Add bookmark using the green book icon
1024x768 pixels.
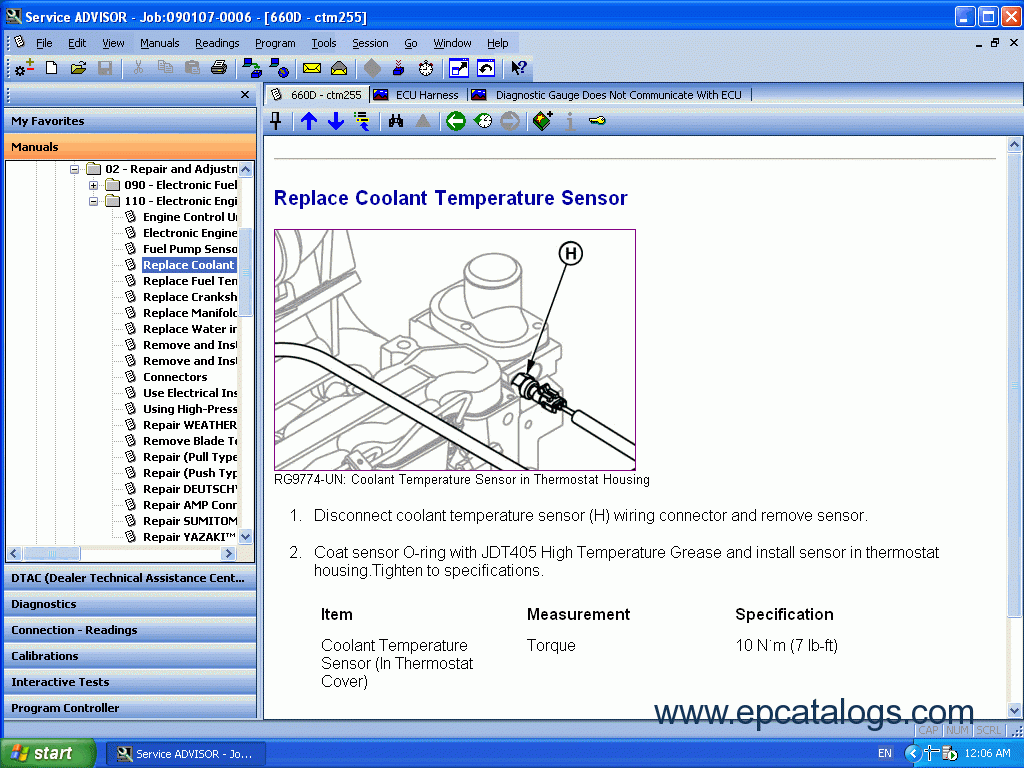point(543,121)
